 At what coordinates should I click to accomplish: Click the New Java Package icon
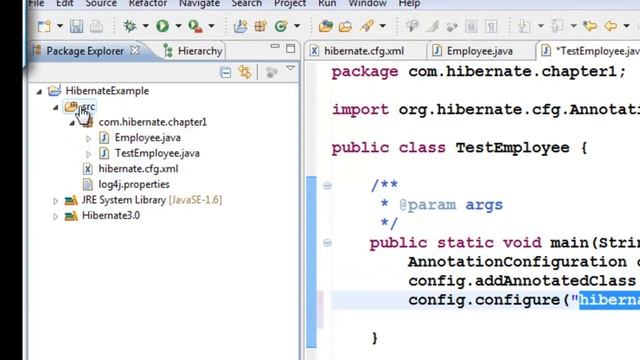point(260,27)
